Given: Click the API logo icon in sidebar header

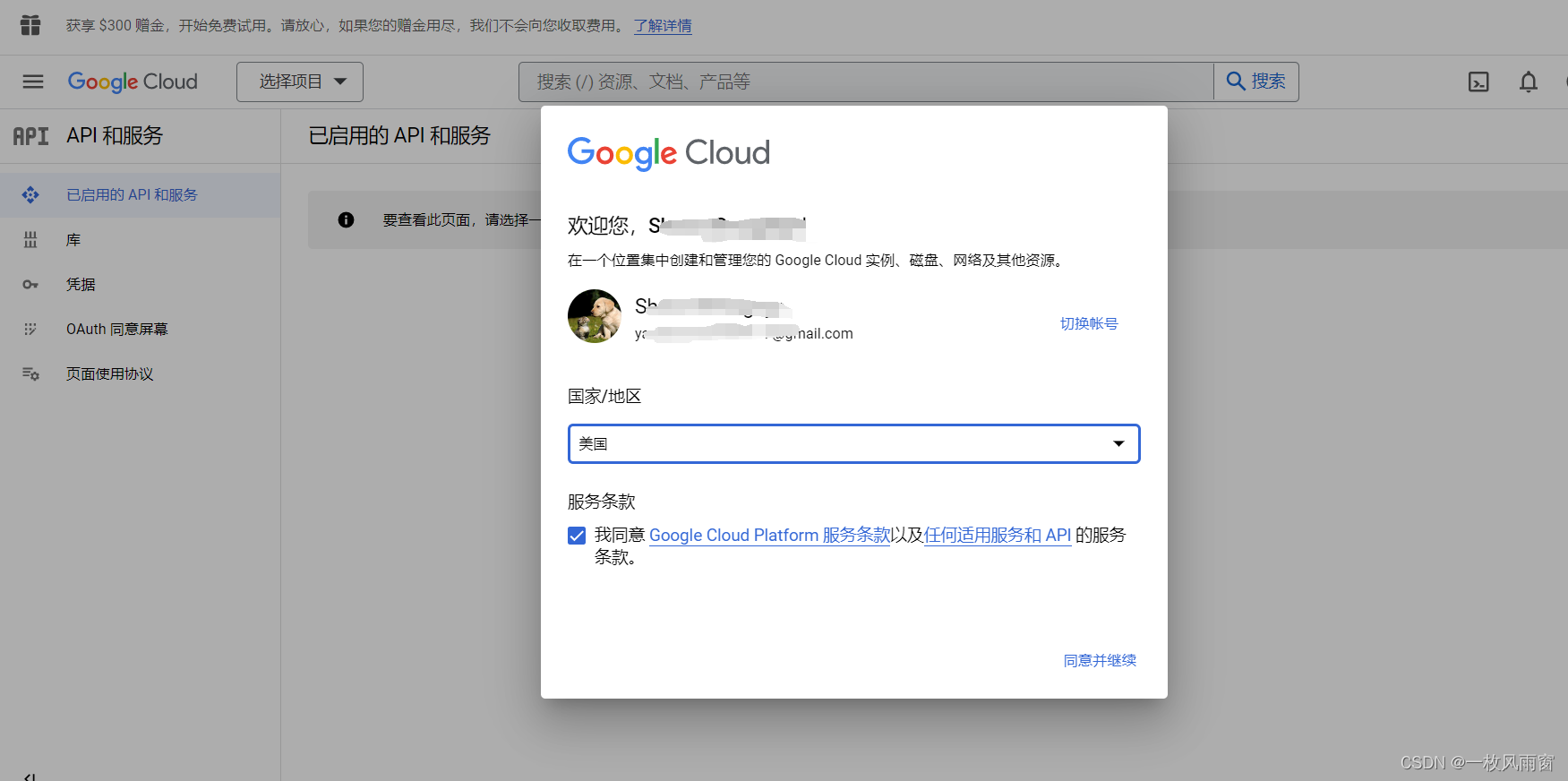Looking at the screenshot, I should coord(30,136).
